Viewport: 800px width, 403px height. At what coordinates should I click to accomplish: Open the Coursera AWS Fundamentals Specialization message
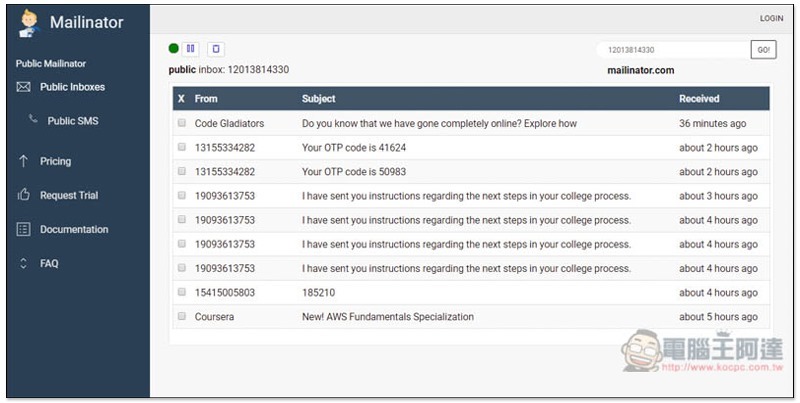coord(387,316)
